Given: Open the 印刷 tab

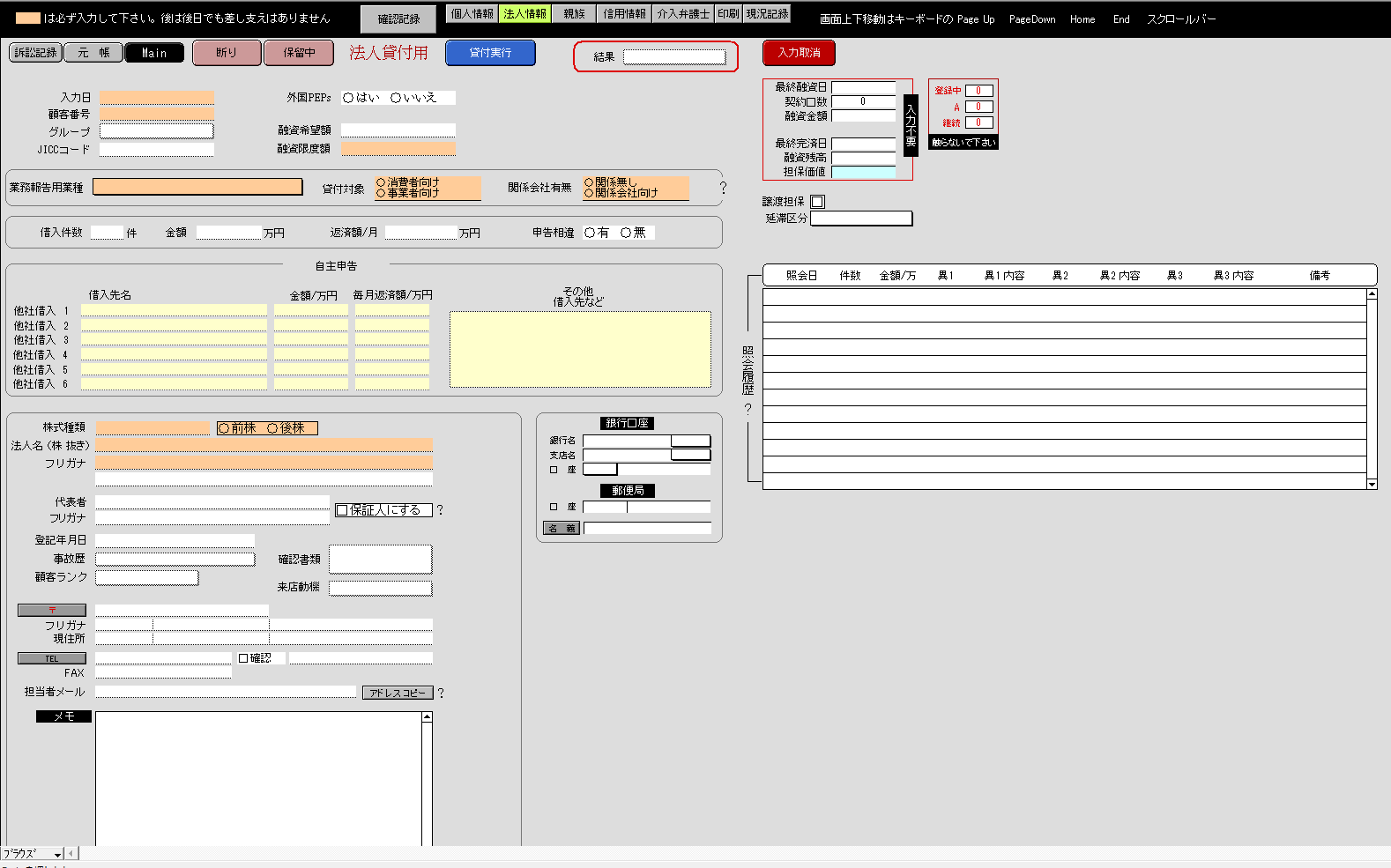Looking at the screenshot, I should [728, 13].
